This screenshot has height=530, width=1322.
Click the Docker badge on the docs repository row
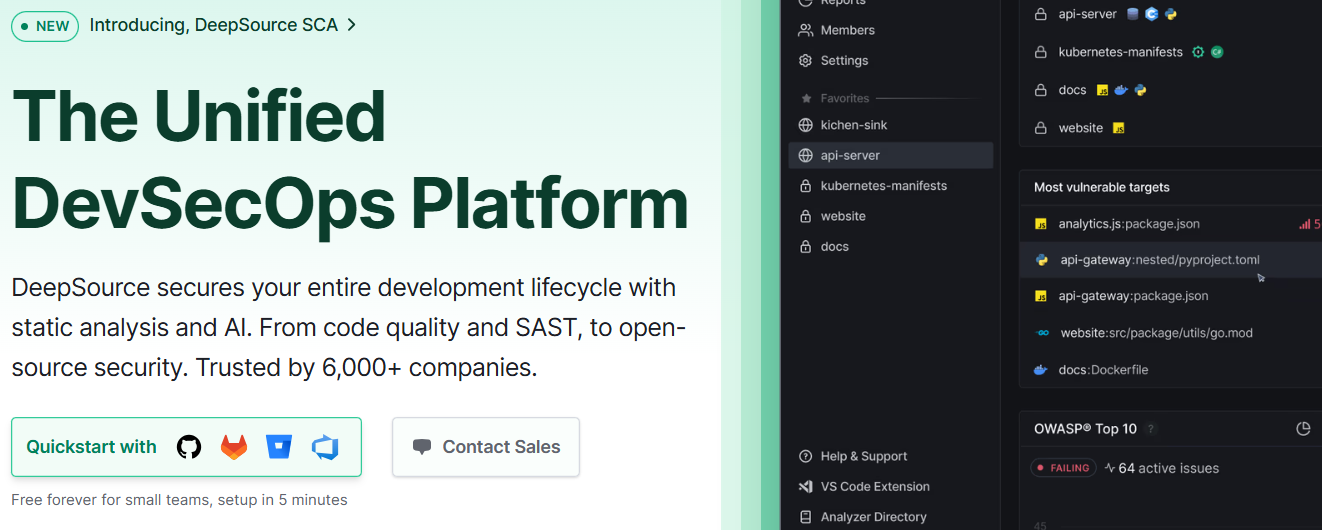tap(1121, 90)
